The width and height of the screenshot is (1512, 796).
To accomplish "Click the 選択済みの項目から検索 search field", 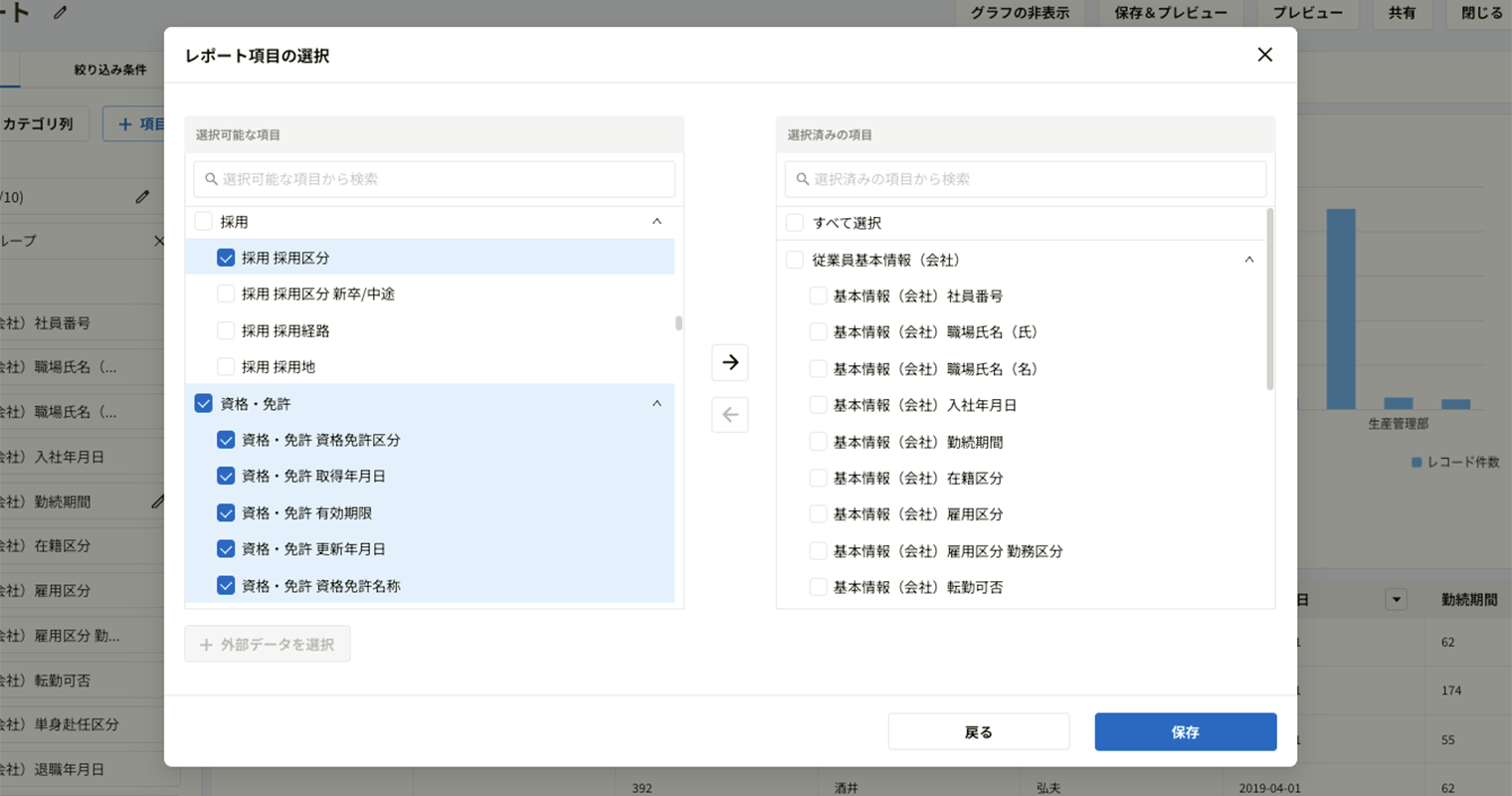I will [x=1026, y=179].
